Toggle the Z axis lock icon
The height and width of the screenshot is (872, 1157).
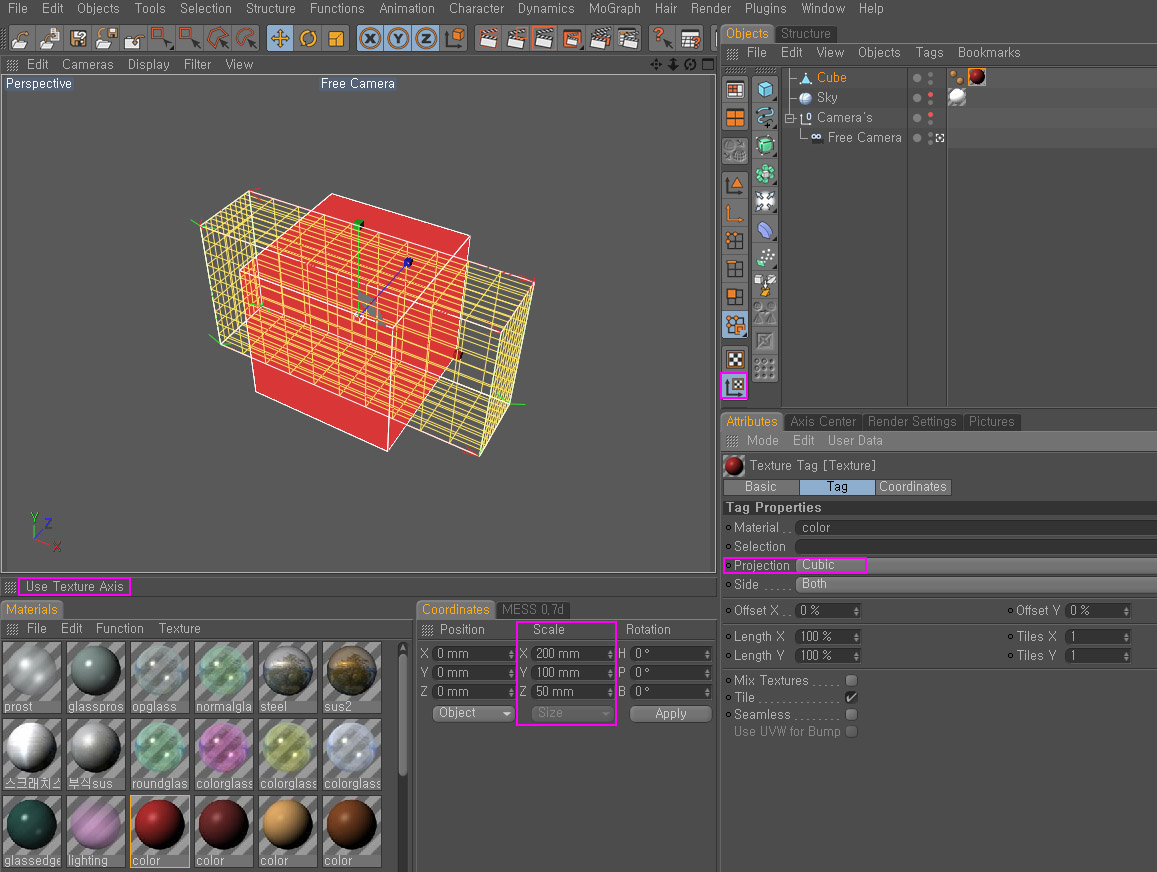pos(426,39)
